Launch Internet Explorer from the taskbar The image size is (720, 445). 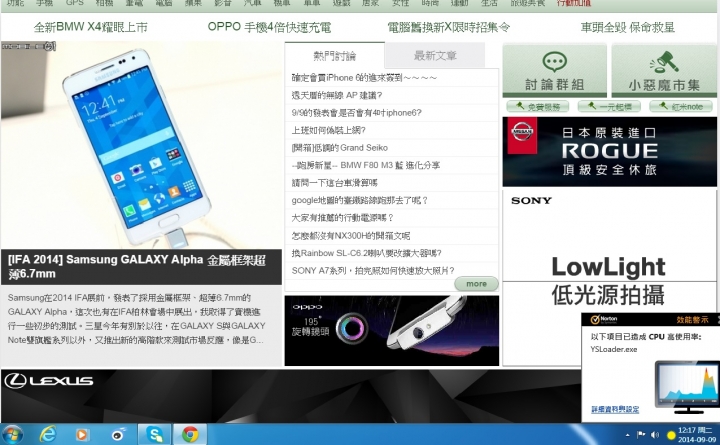(x=48, y=434)
